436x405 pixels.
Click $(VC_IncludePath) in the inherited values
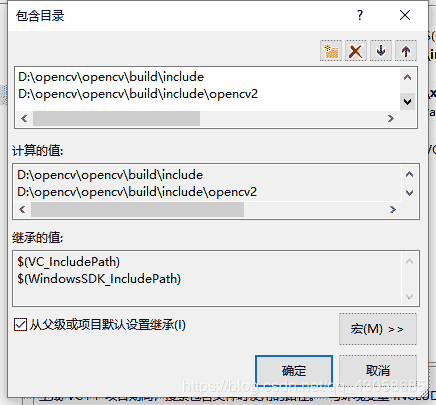(69, 262)
